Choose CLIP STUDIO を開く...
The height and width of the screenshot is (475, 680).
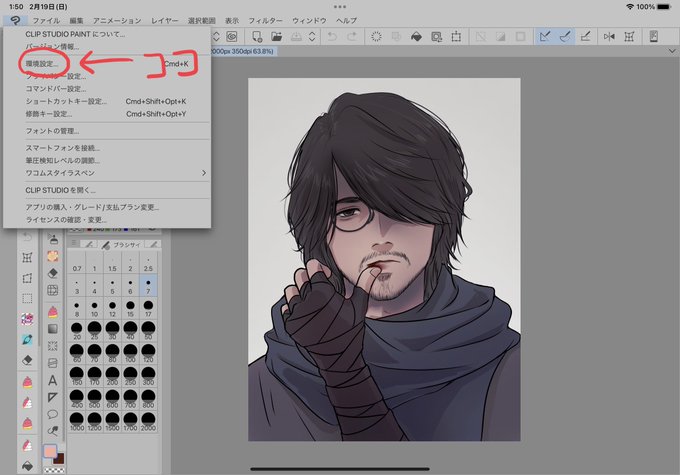[107, 190]
